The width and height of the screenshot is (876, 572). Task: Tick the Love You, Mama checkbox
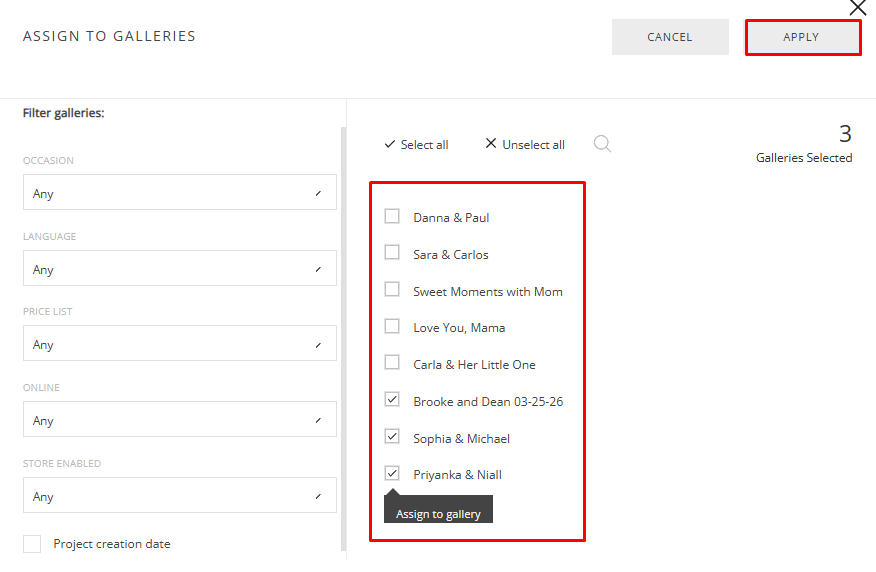click(x=392, y=326)
